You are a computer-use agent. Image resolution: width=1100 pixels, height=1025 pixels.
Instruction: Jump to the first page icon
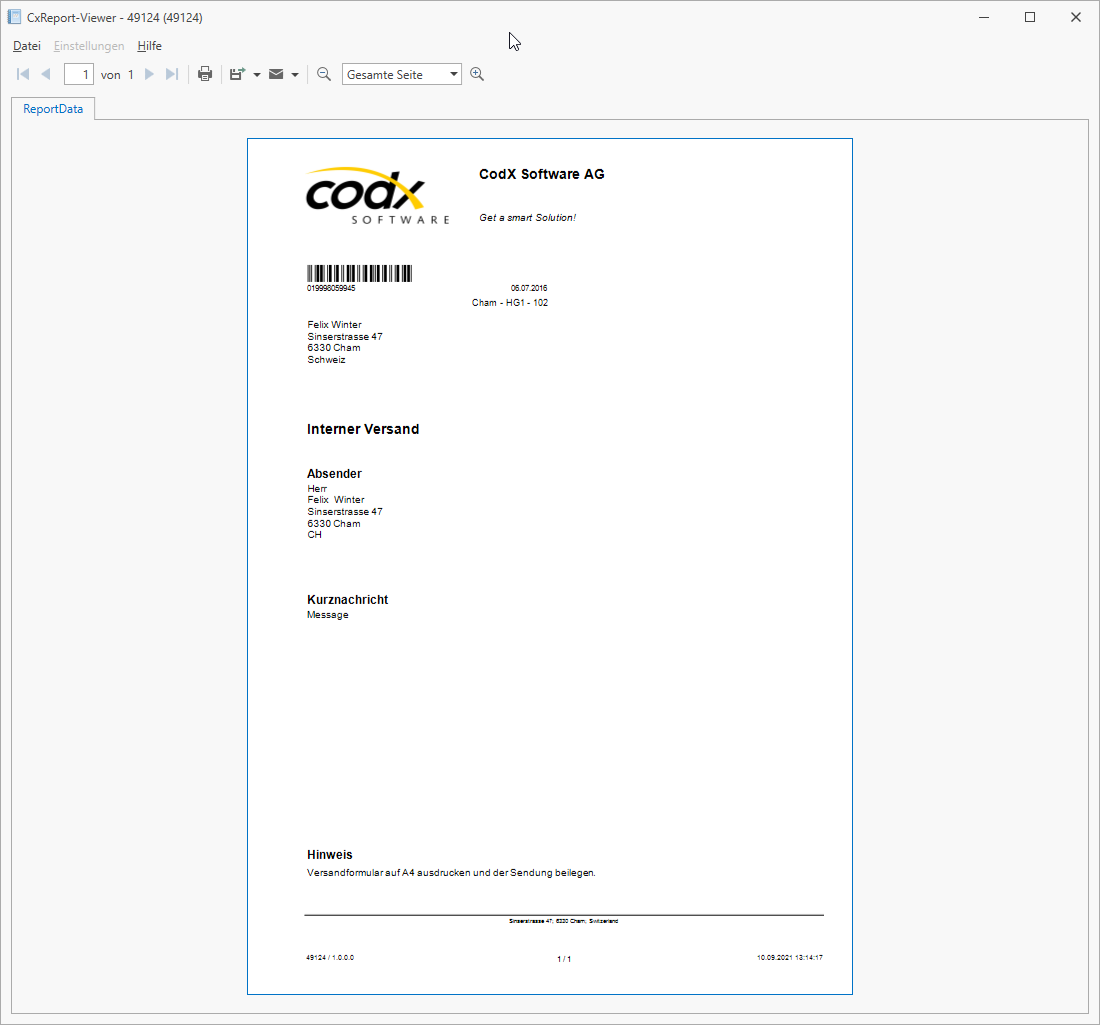[x=22, y=73]
